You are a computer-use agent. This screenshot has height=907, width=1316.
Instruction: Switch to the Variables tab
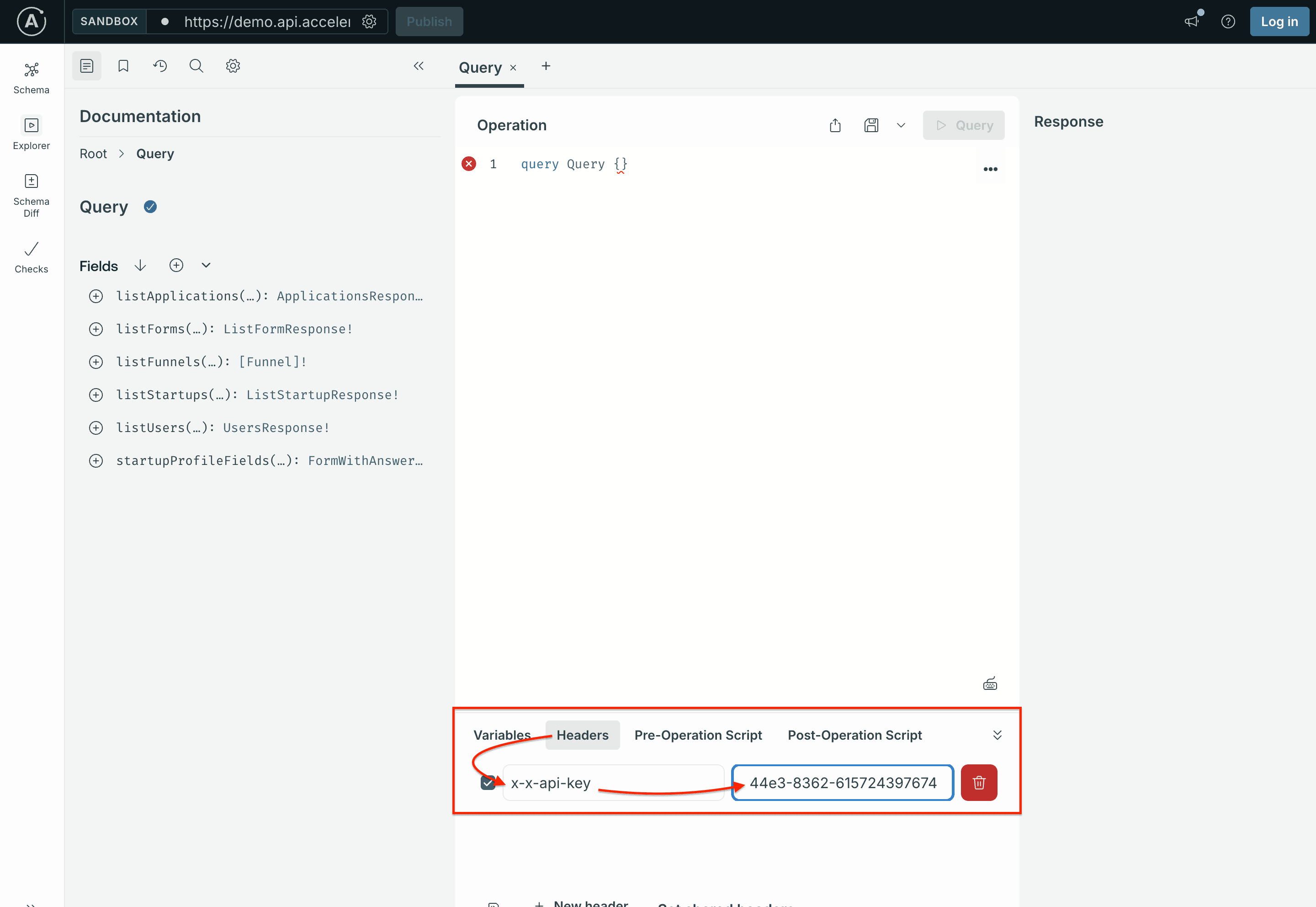[x=502, y=734]
